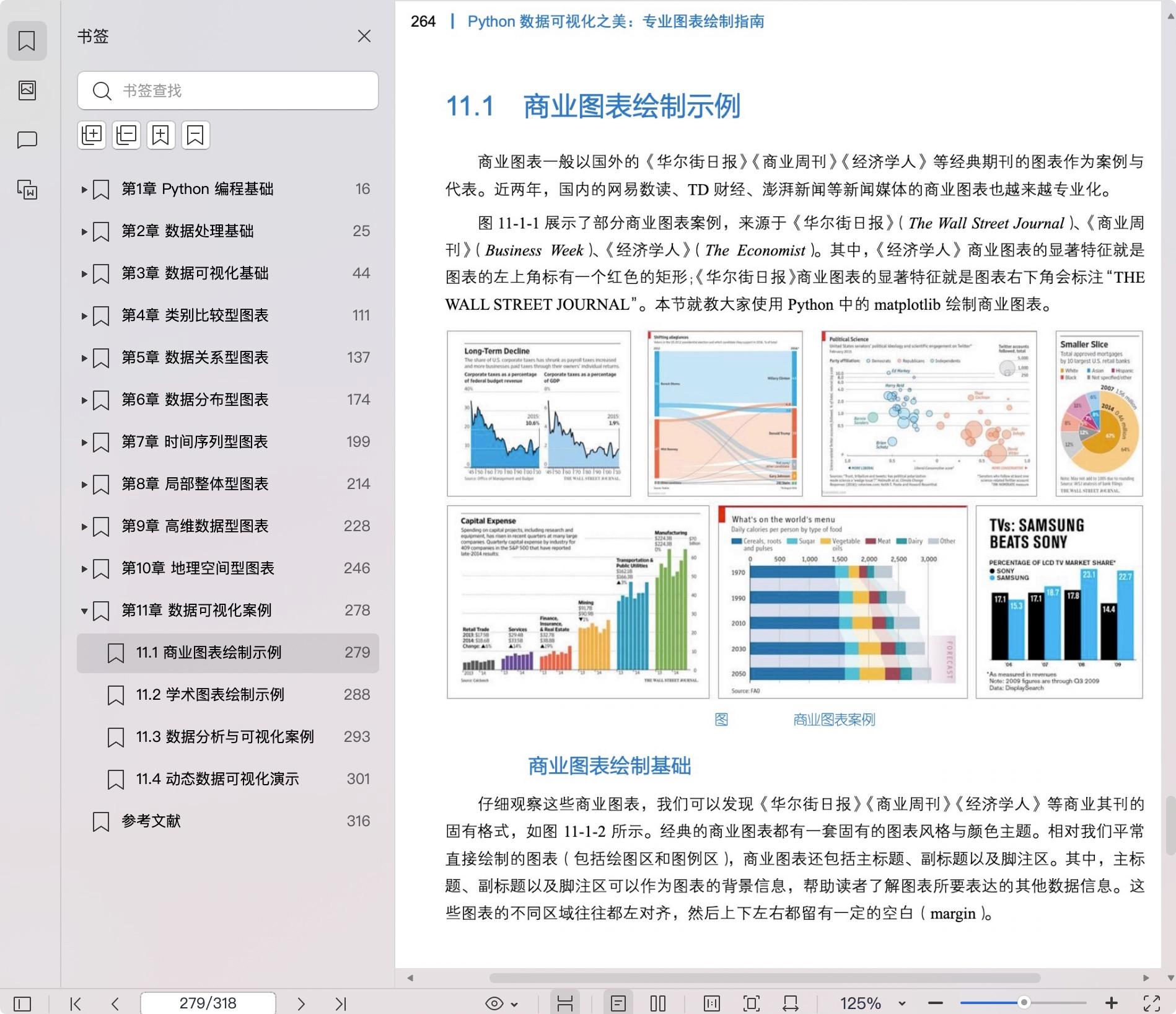Image resolution: width=1176 pixels, height=1014 pixels.
Task: Close the bookmarks panel
Action: pos(364,37)
